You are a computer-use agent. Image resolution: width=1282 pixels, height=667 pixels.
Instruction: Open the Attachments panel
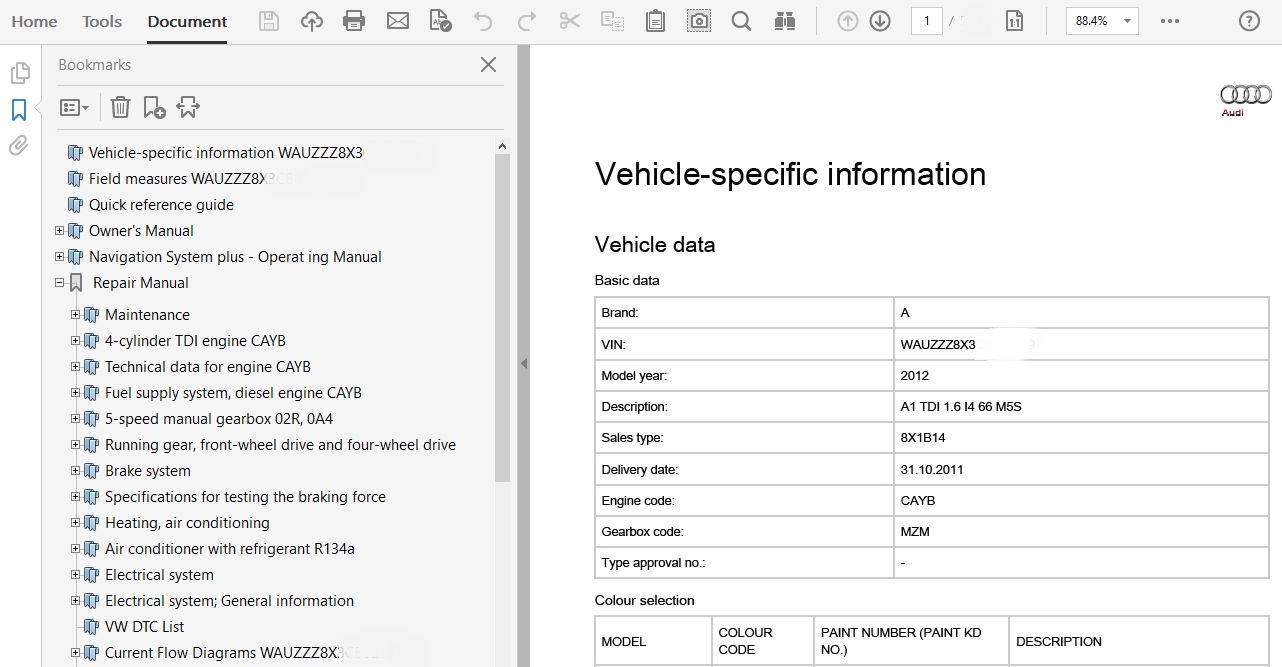tap(18, 145)
